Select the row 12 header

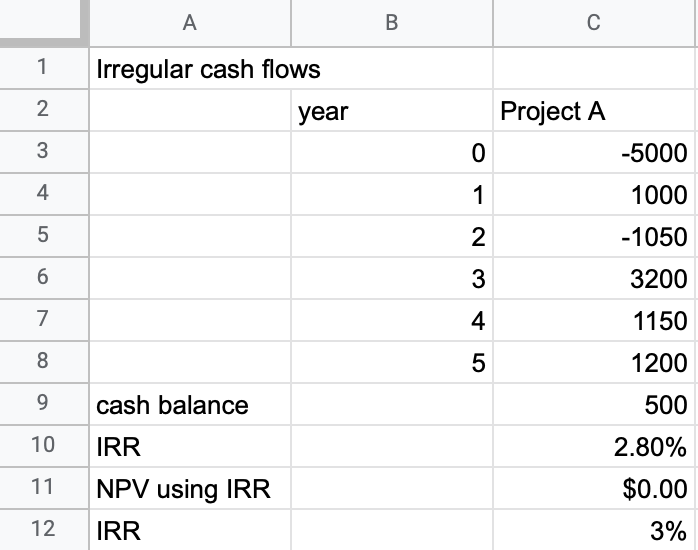click(x=44, y=530)
